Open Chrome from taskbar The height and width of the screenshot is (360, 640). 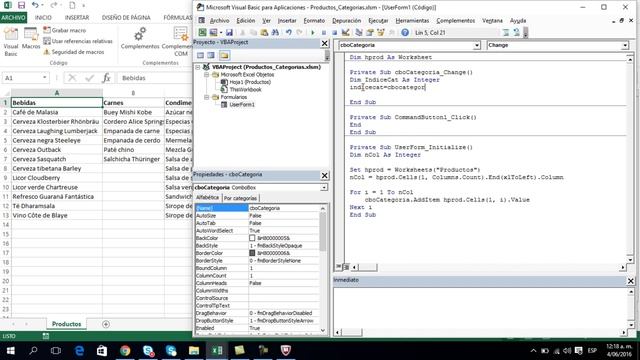125,351
